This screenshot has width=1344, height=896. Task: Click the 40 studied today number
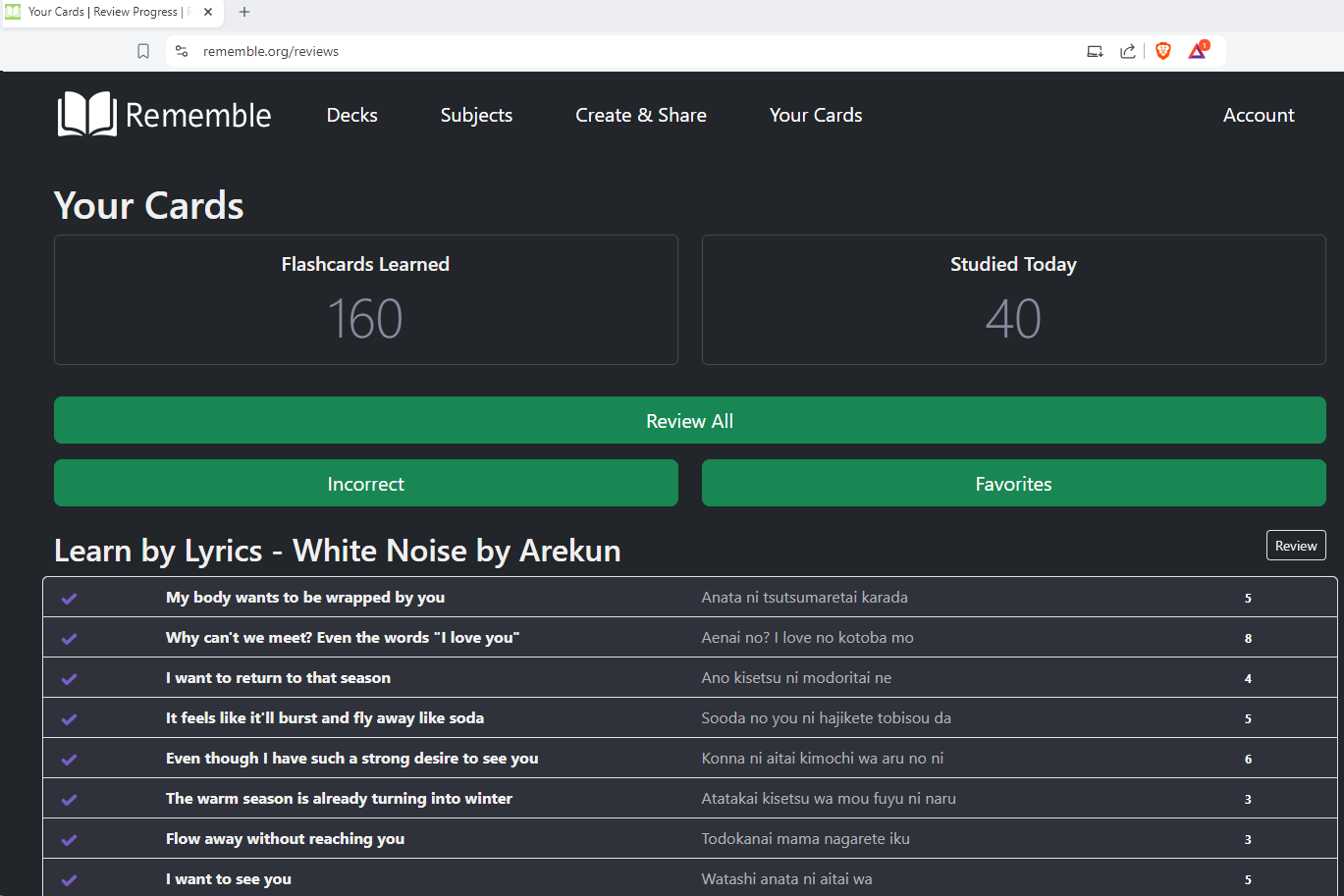pyautogui.click(x=1013, y=319)
